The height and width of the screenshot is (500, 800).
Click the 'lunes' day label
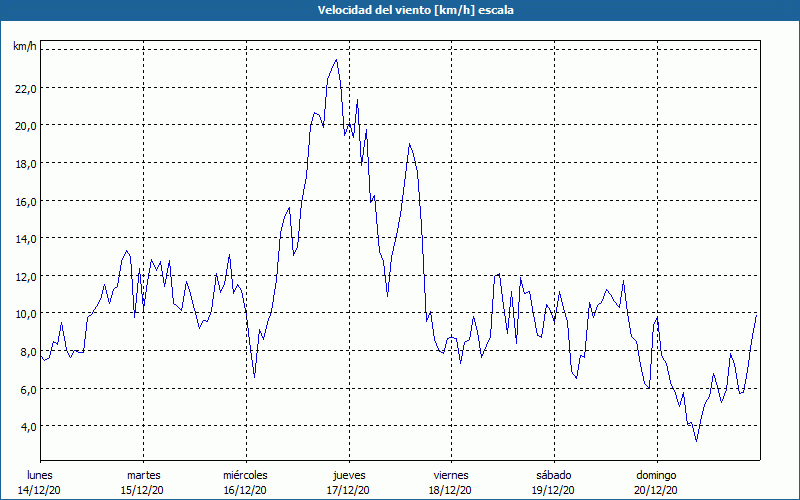click(x=40, y=475)
